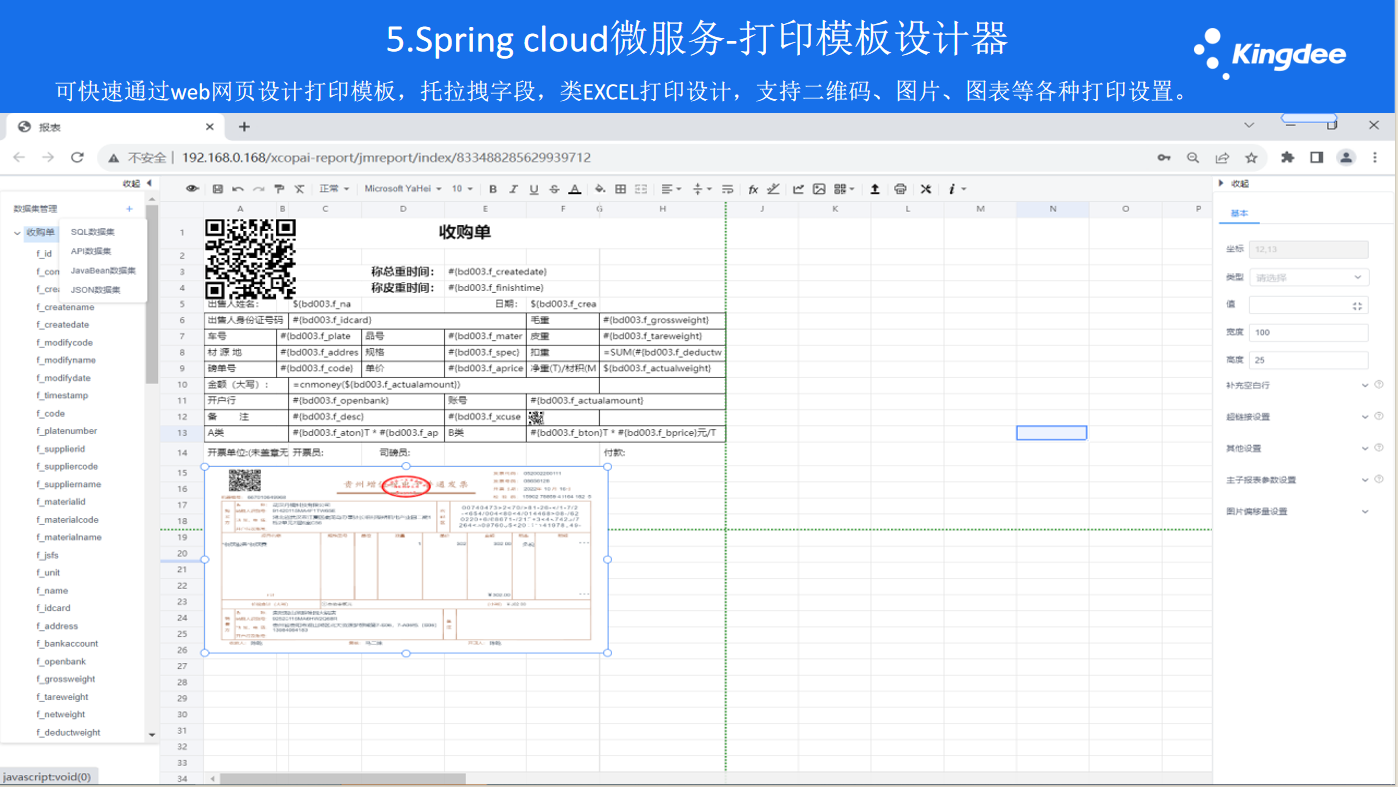Click the blue plus to add dataset
Image resolution: width=1398 pixels, height=787 pixels.
(x=129, y=209)
